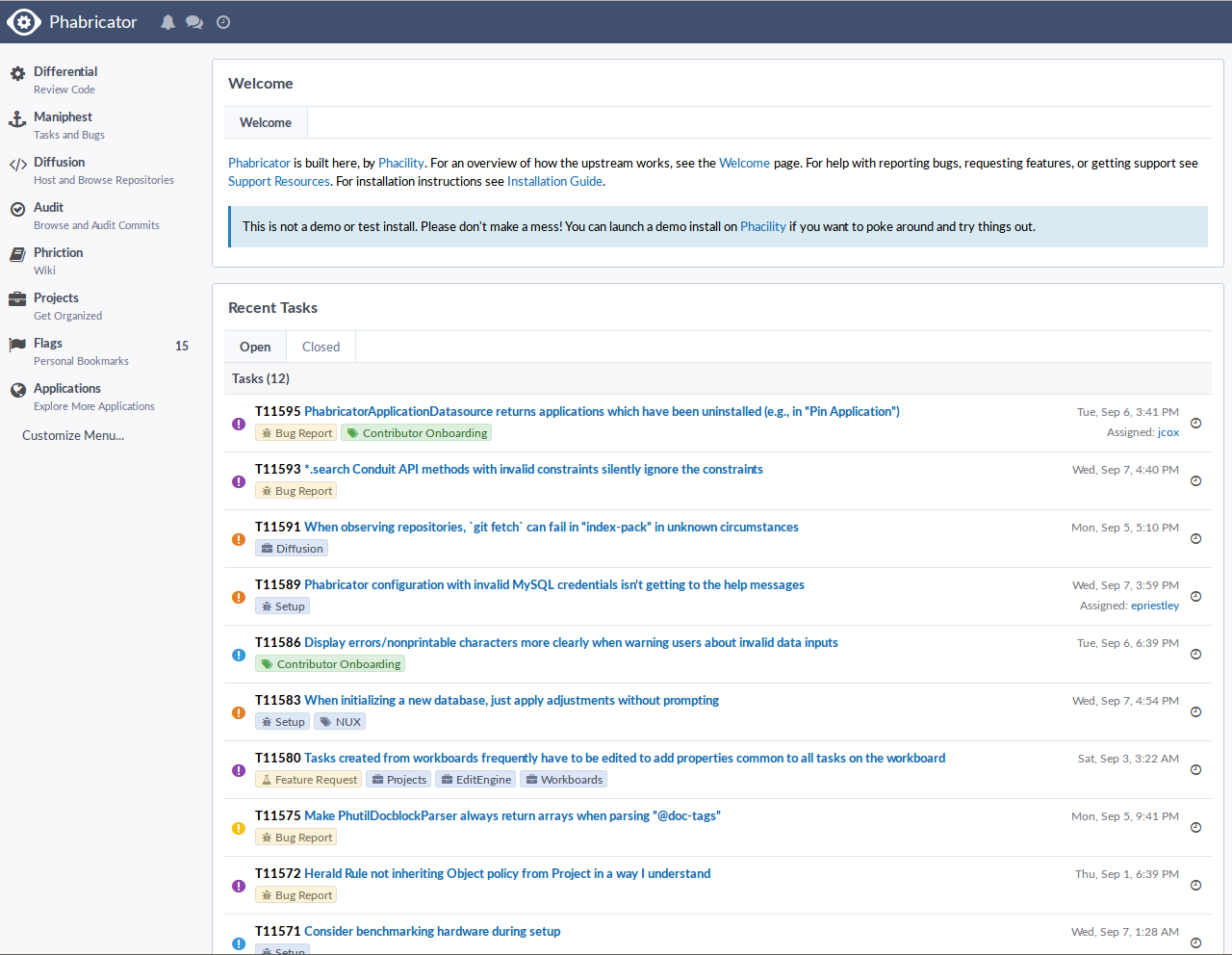Click the Phabricator logo icon
Screen dimensions: 1232x955
24,22
